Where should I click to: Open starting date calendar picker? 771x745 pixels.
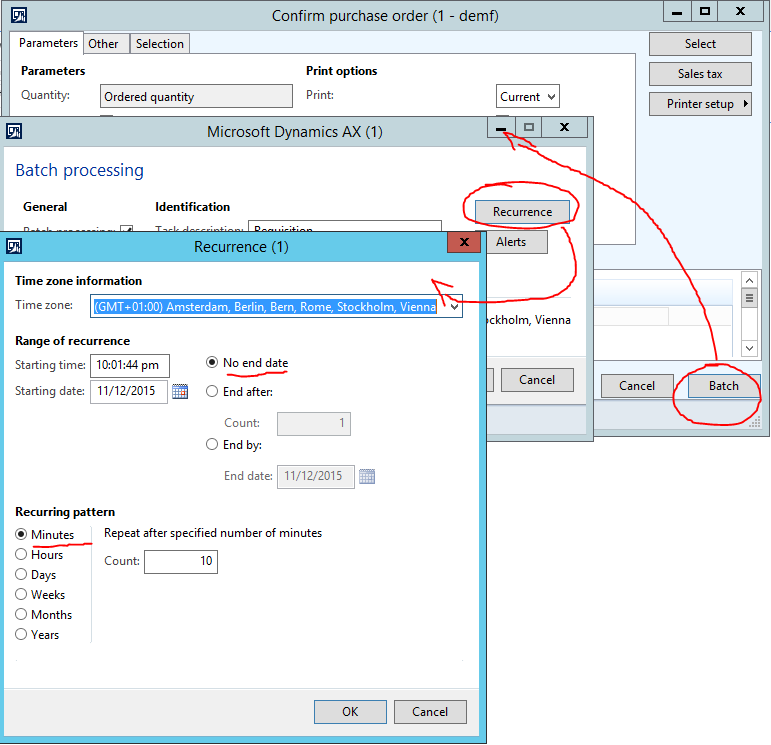(180, 392)
